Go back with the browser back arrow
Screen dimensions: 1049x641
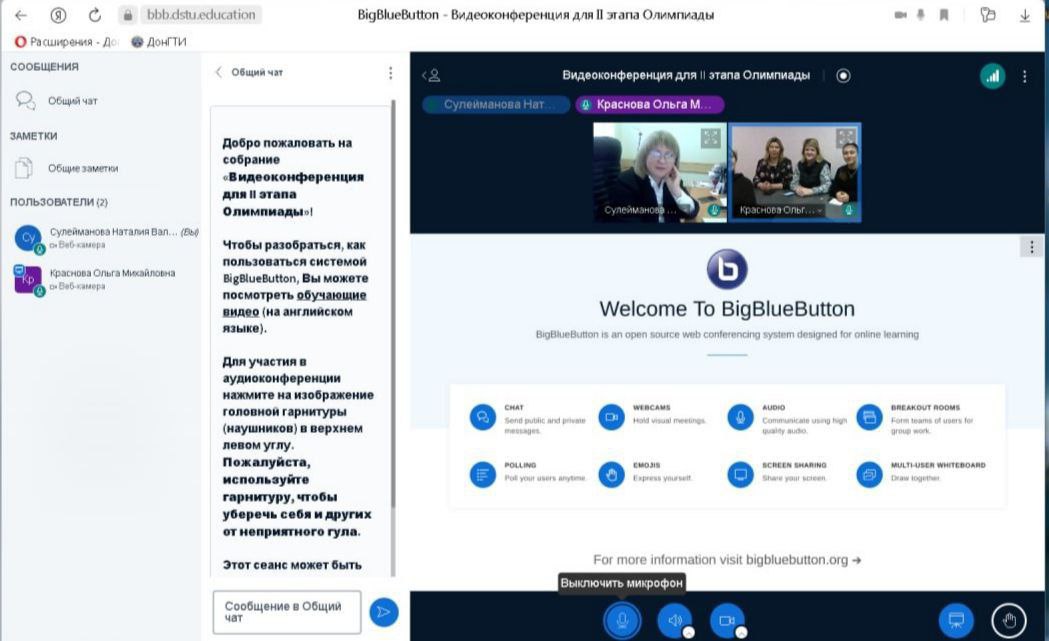(20, 15)
